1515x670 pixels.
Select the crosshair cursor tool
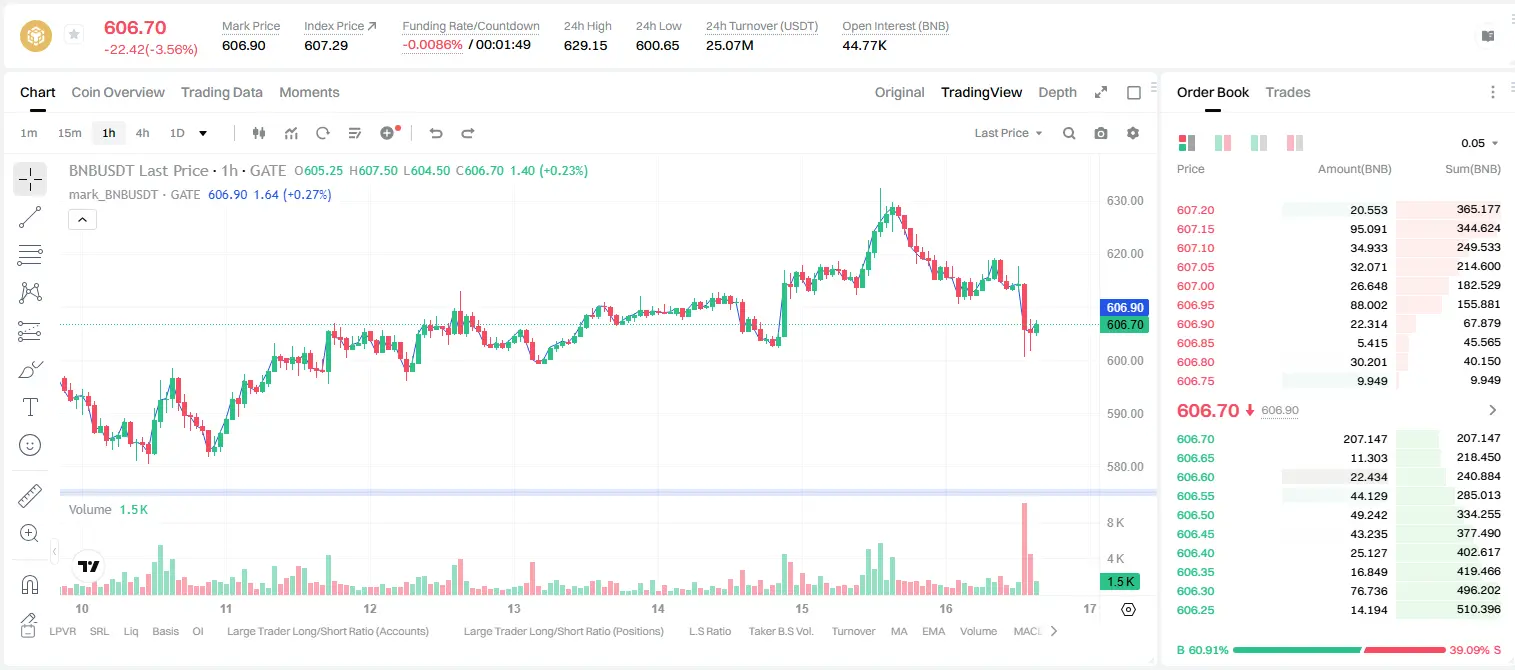(30, 180)
